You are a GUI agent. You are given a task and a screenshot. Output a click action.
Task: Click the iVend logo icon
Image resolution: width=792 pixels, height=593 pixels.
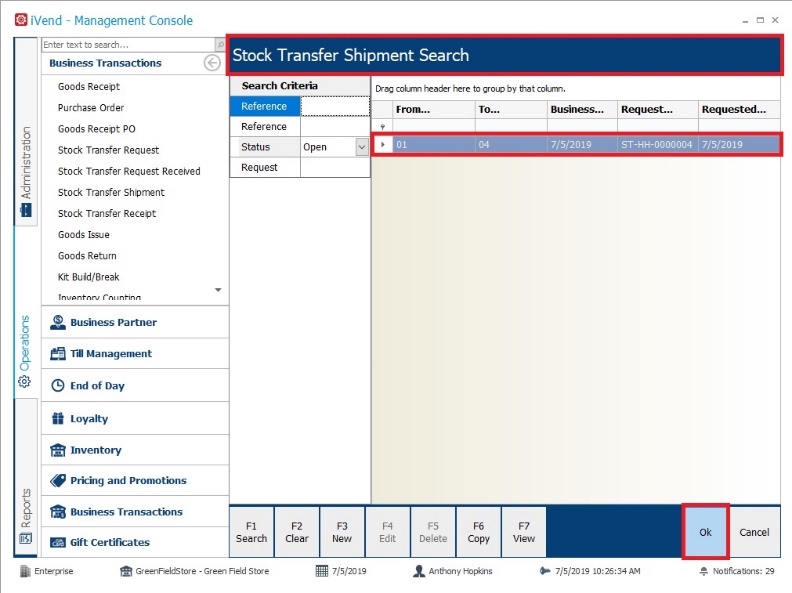[21, 20]
